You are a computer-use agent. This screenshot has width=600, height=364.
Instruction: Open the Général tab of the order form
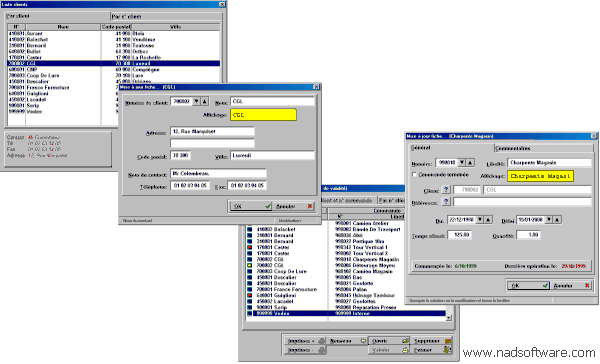point(452,148)
